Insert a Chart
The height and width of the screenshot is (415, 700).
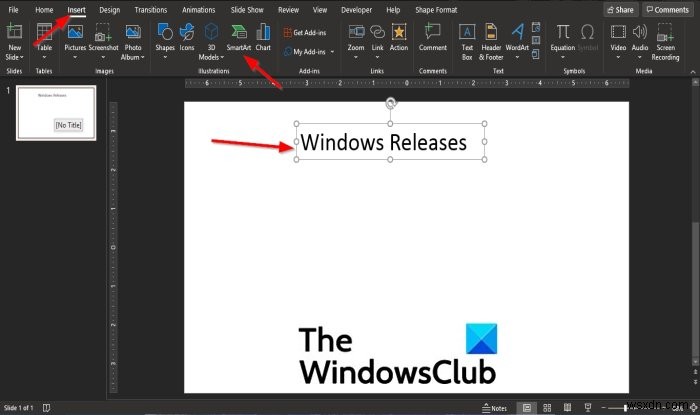coord(263,37)
